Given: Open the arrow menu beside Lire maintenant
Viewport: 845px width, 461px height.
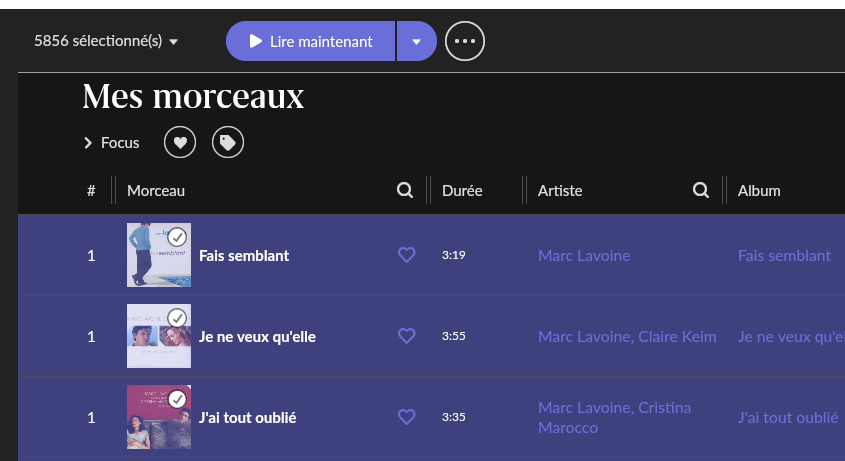Looking at the screenshot, I should [417, 41].
